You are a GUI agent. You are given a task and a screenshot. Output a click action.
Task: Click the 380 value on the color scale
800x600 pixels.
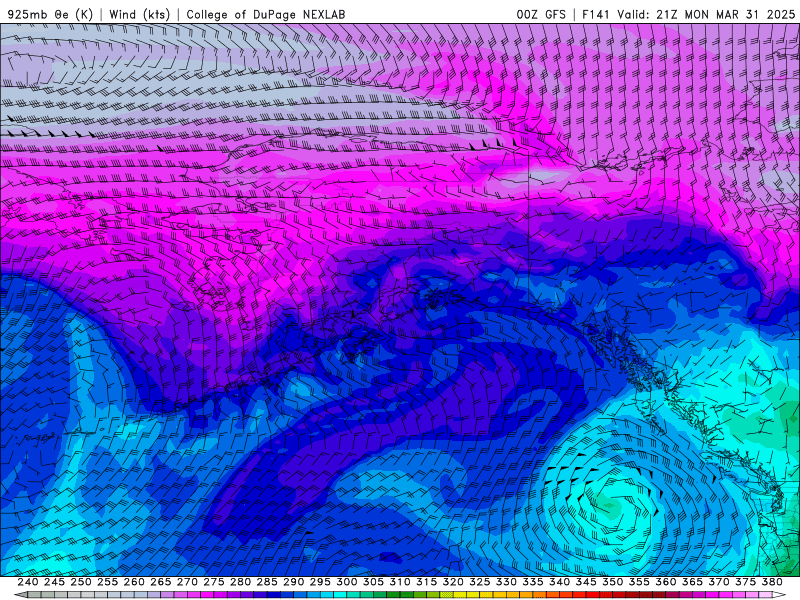pyautogui.click(x=772, y=582)
